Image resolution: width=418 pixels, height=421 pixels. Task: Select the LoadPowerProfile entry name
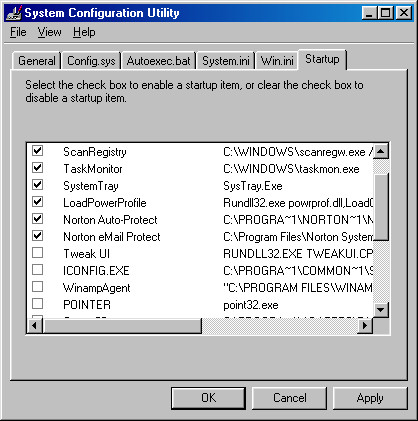point(105,203)
